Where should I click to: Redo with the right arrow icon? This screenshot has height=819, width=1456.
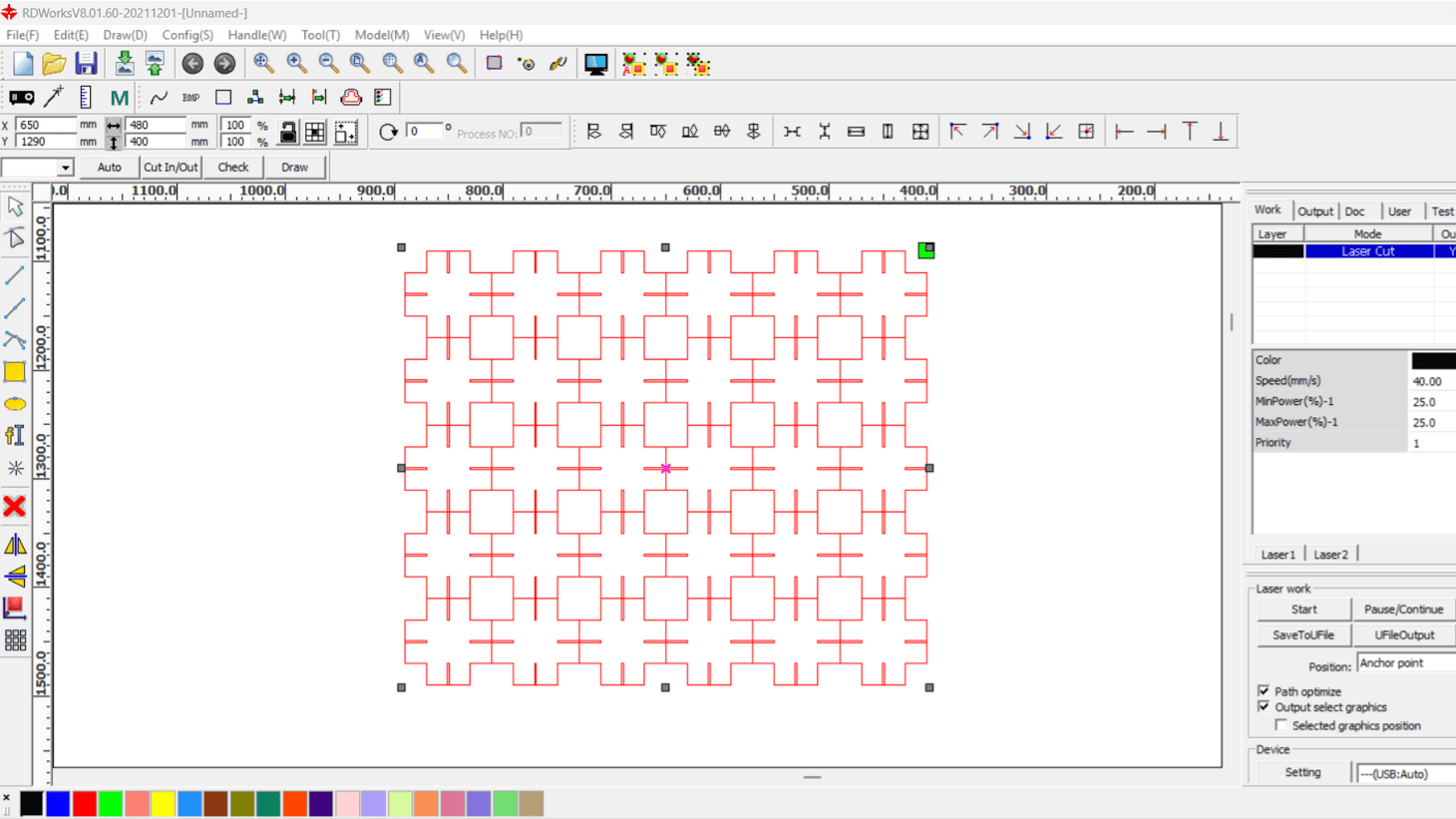tap(224, 64)
